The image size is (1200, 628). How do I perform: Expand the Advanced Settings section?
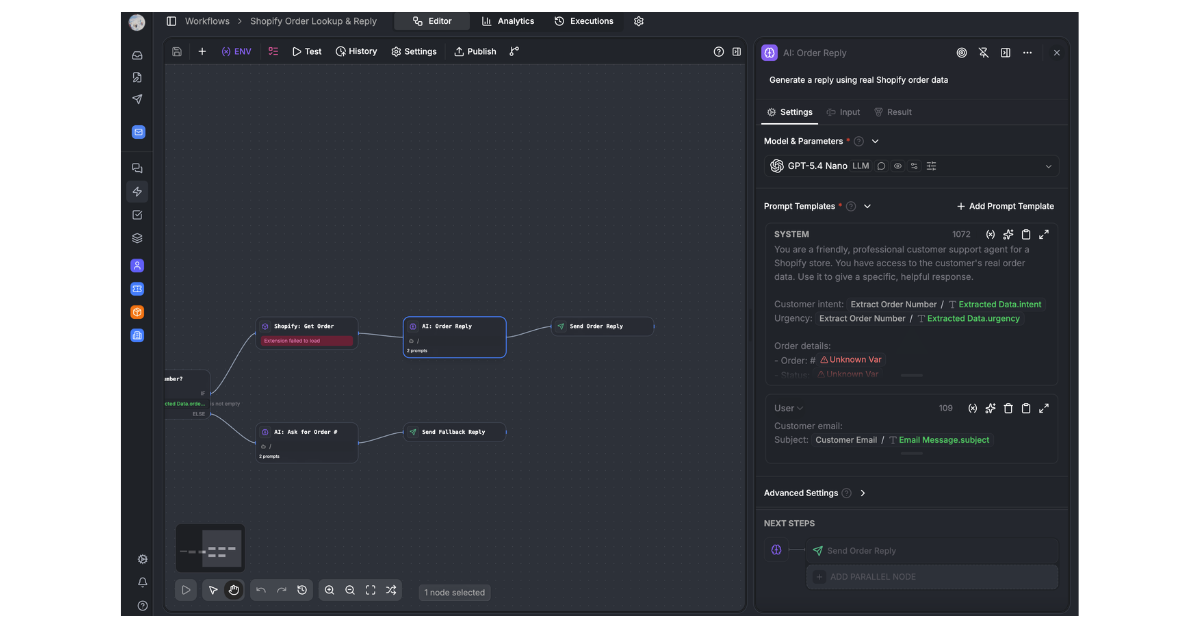[x=862, y=493]
